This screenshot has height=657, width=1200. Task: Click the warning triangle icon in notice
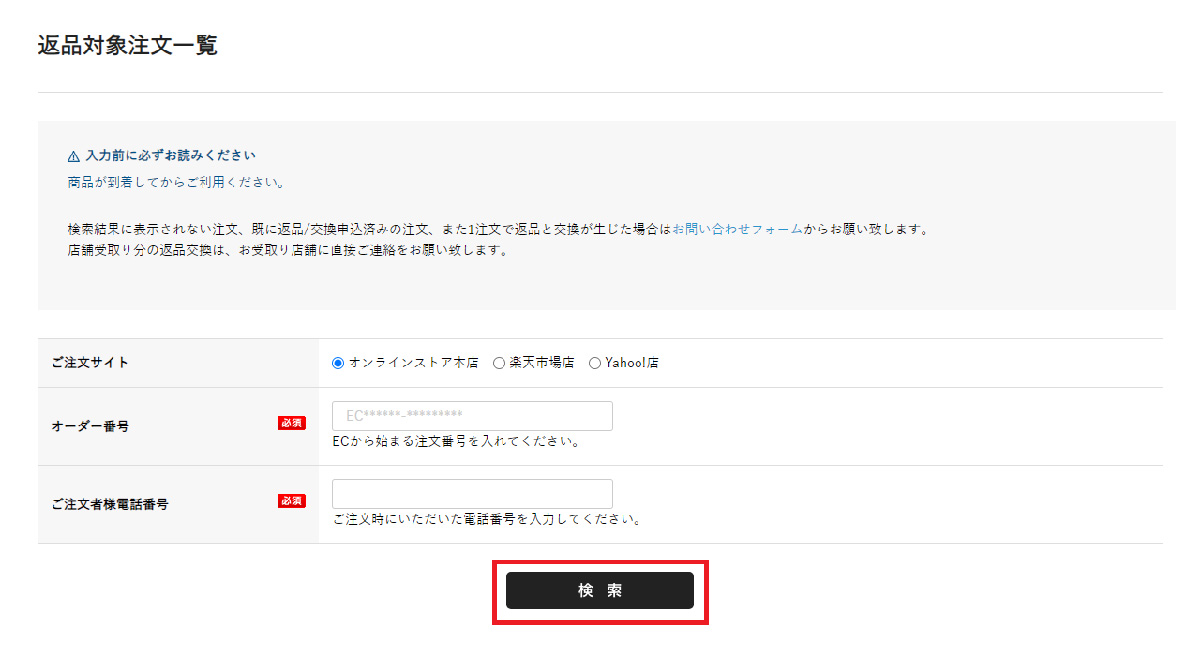[73, 156]
